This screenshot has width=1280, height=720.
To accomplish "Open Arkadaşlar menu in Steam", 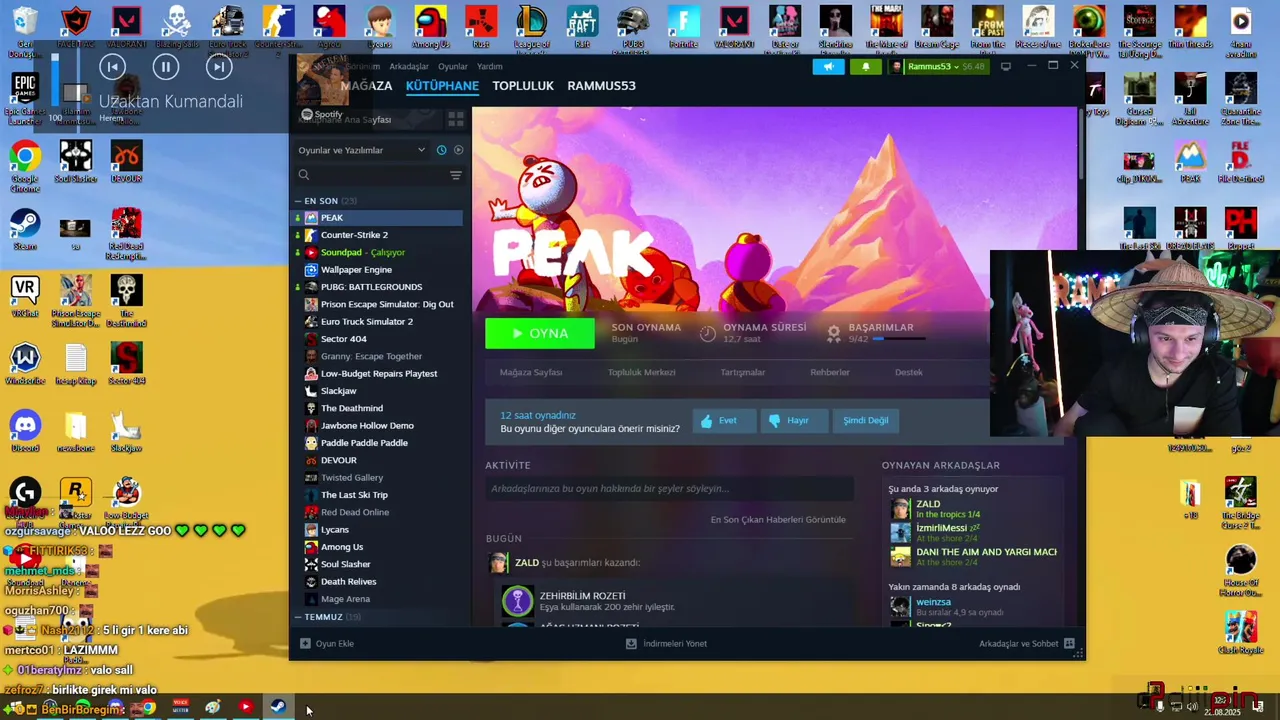I will pos(409,66).
